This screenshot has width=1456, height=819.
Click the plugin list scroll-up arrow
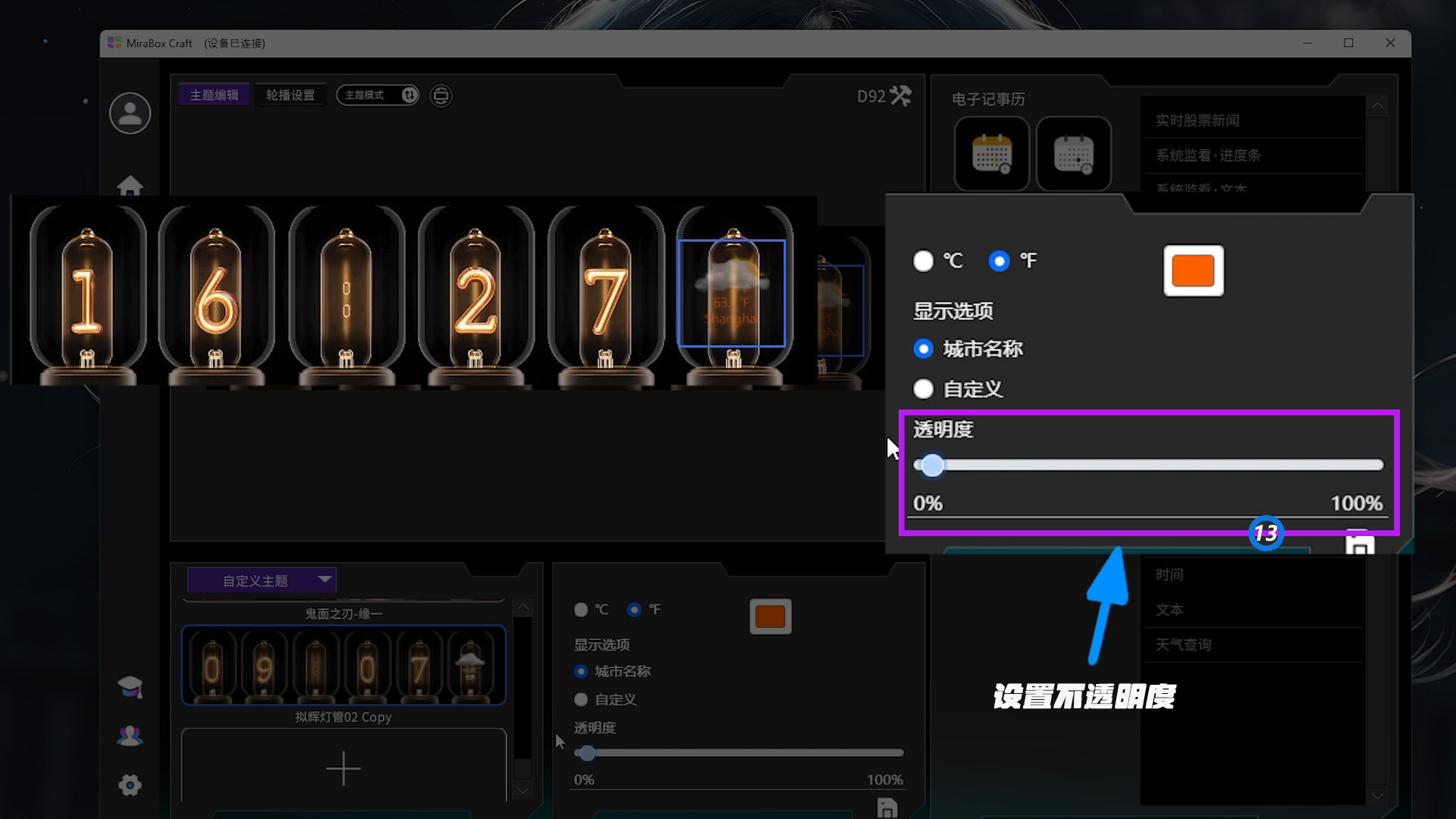pyautogui.click(x=1377, y=106)
